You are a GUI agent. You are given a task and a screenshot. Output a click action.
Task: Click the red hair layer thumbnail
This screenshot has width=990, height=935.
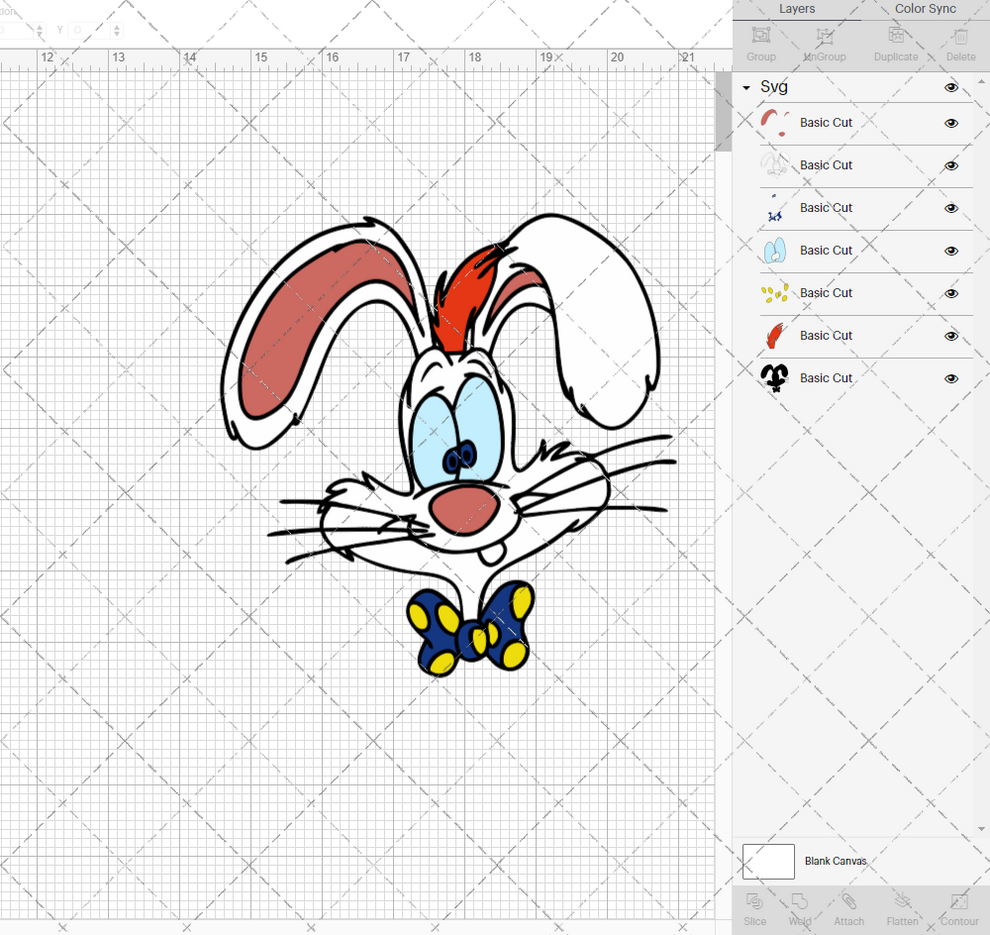pyautogui.click(x=775, y=335)
